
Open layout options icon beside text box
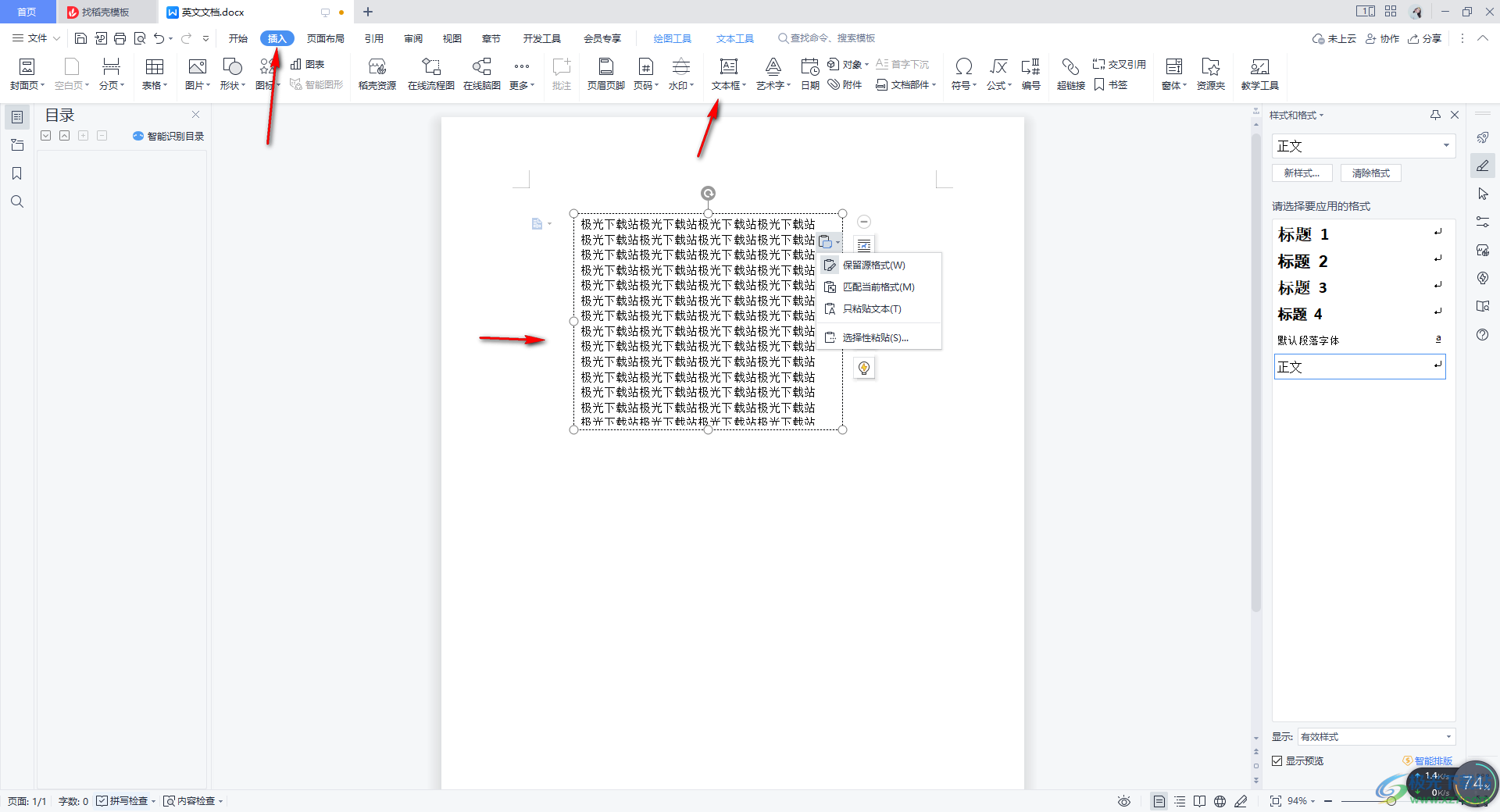[864, 244]
